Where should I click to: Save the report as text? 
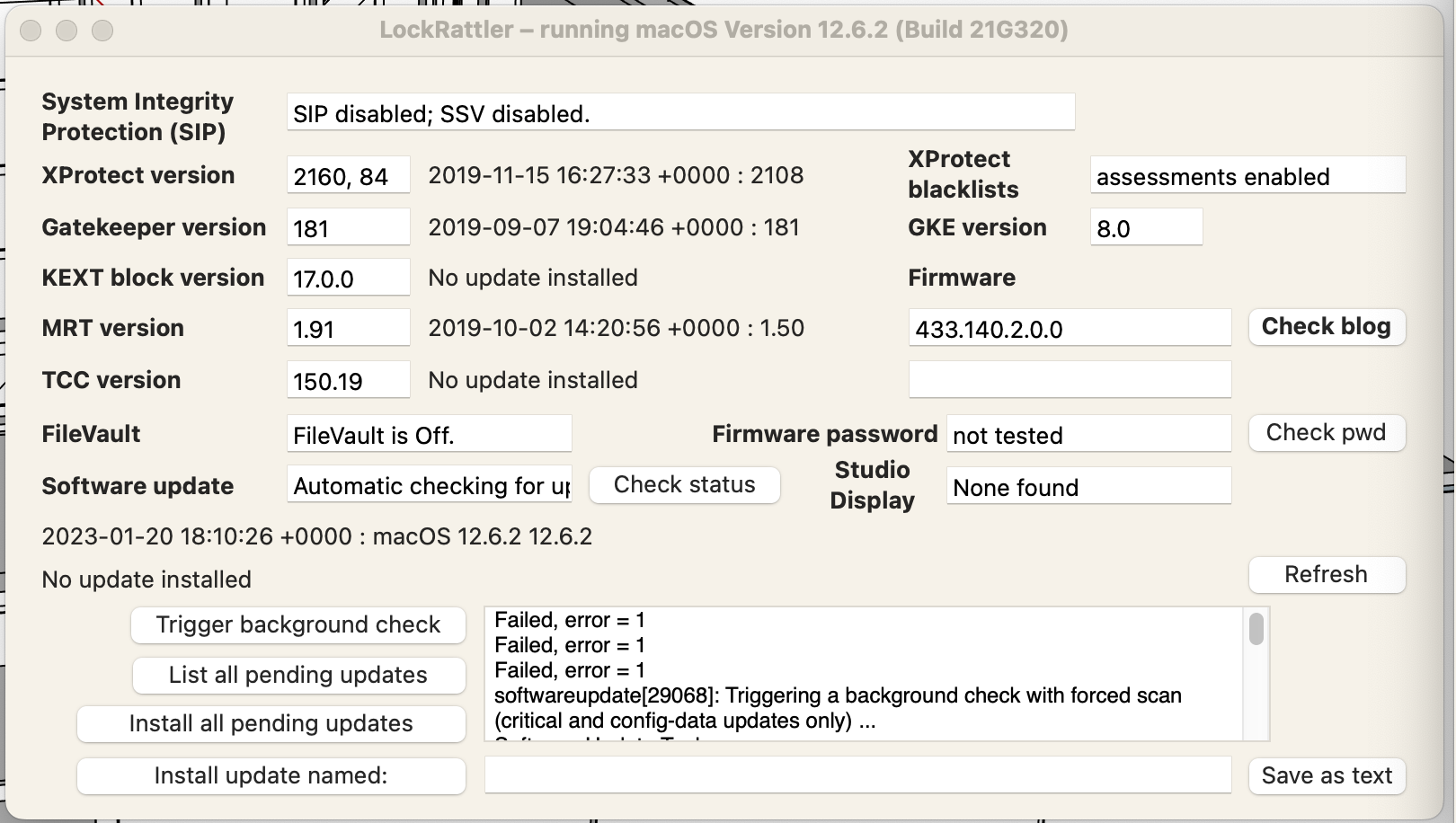1326,776
